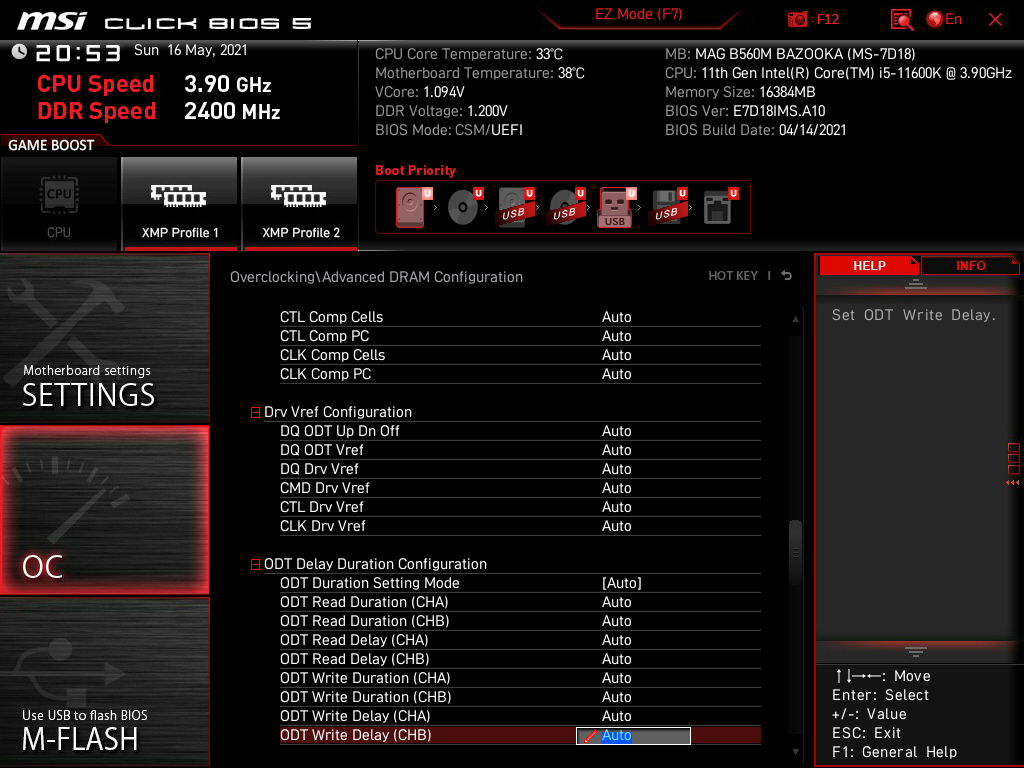Select the USB key boot device icon
This screenshot has height=768, width=1024.
tap(616, 207)
